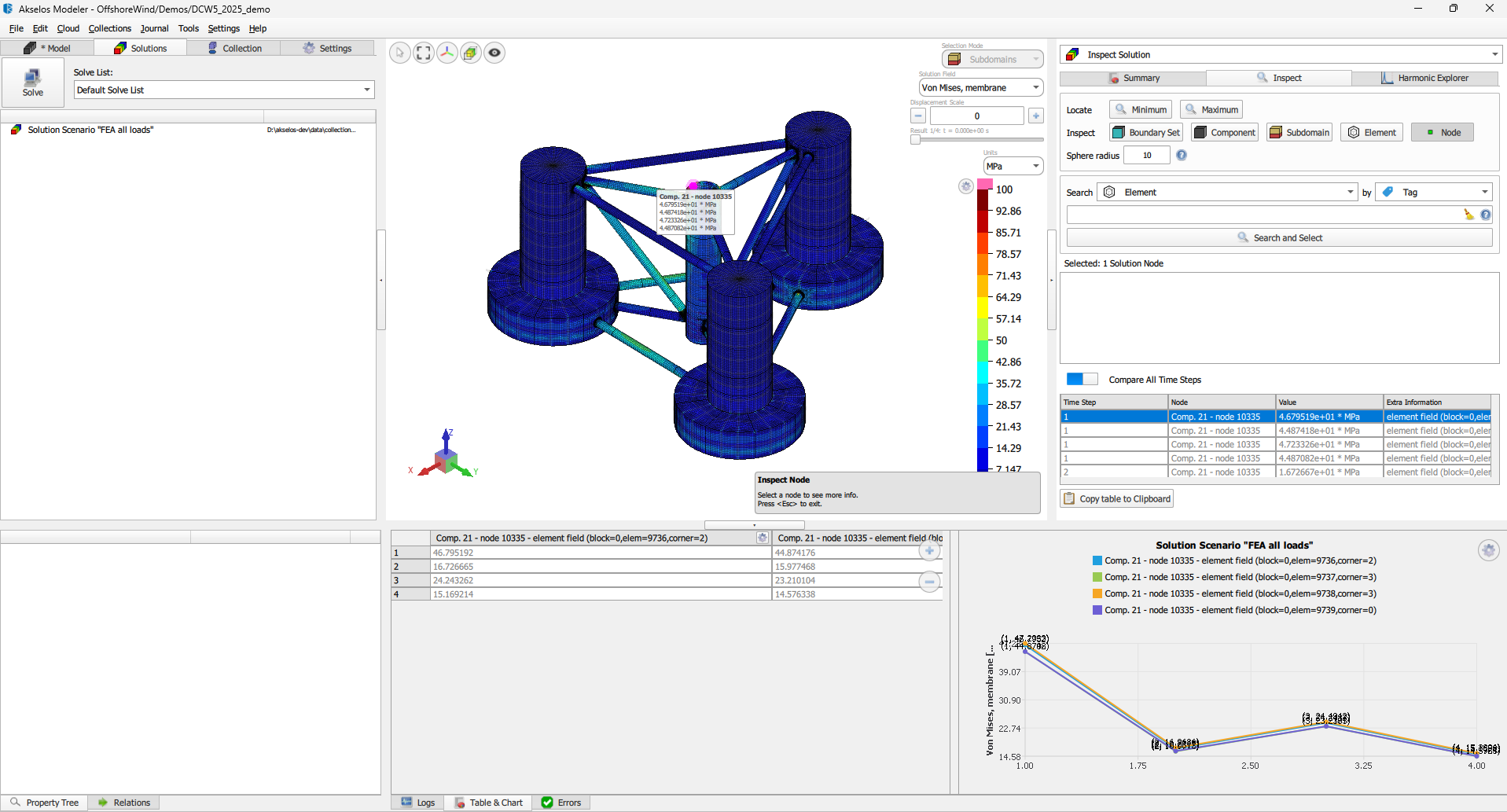Screen dimensions: 1507x812
Task: Open the Logs tab
Action: click(x=418, y=803)
